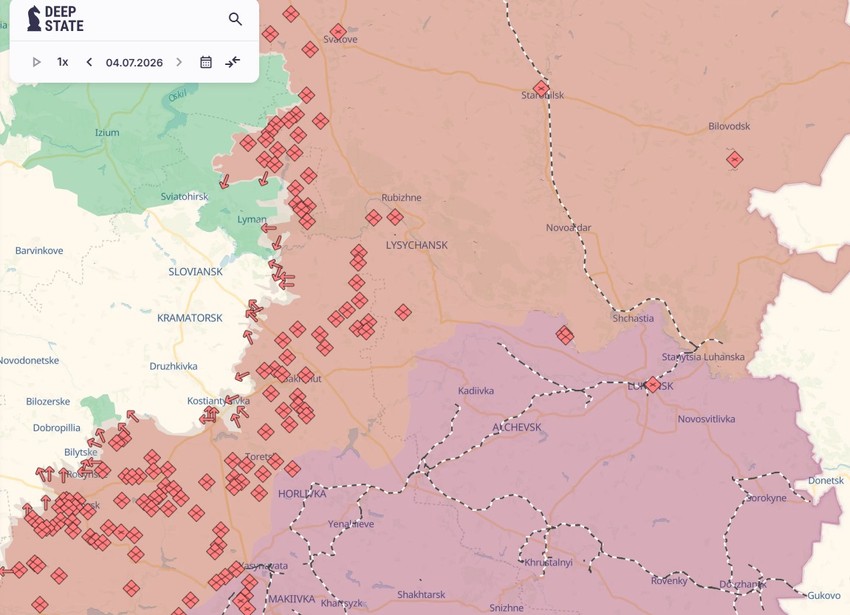Click the unit marker at Svatove

338,32
